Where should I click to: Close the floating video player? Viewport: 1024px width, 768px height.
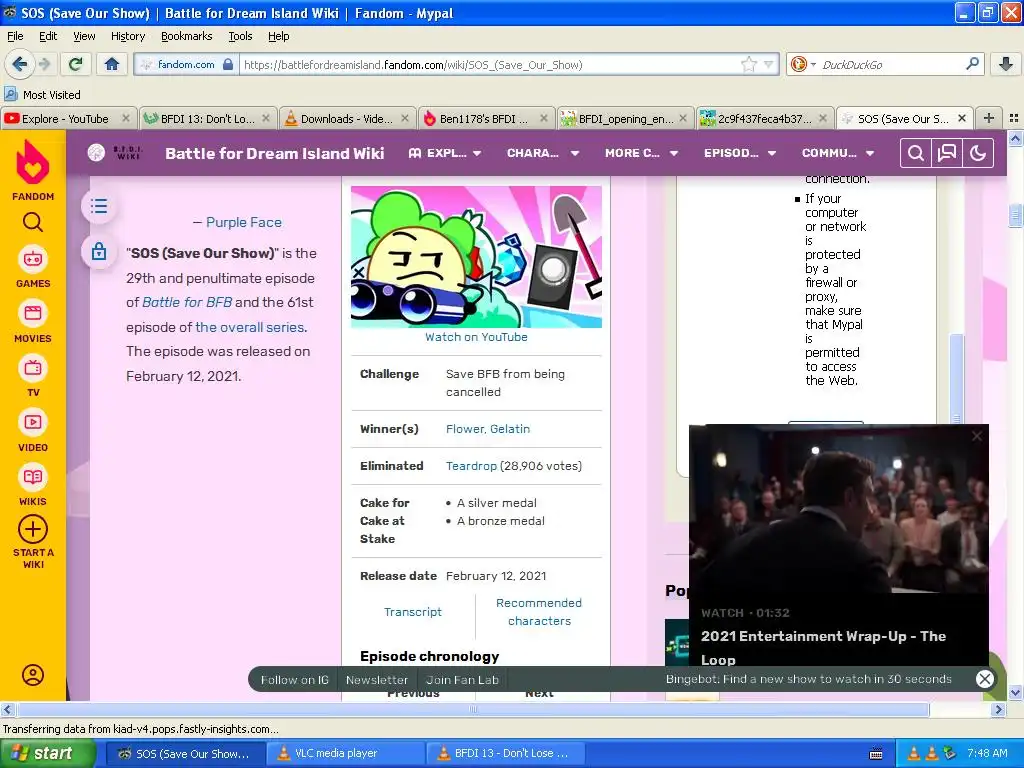976,436
